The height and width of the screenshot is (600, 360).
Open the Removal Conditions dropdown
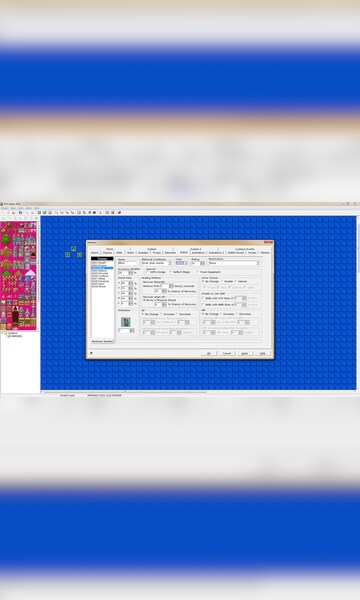click(156, 263)
